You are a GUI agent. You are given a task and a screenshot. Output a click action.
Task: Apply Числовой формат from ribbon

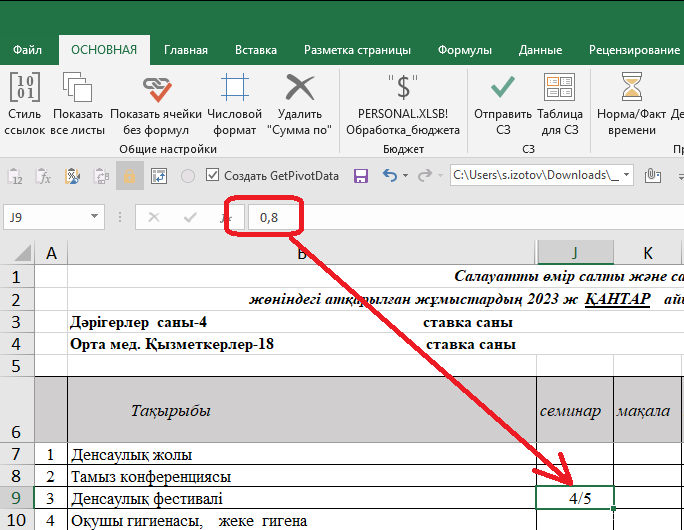(x=234, y=104)
